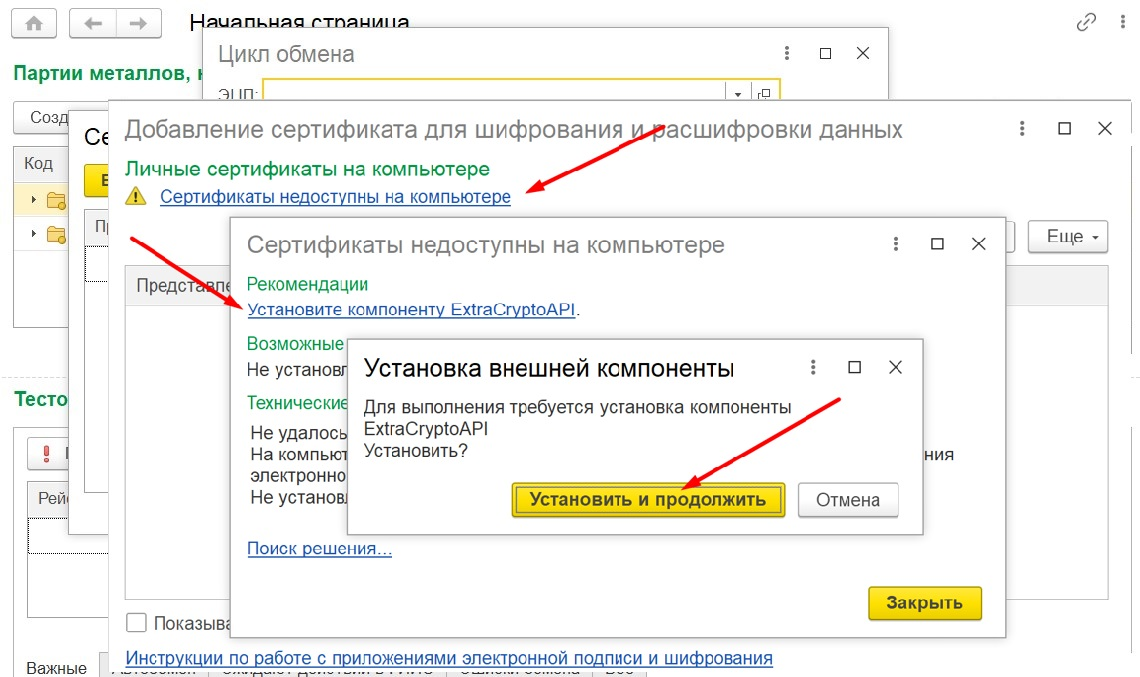Open main window kebab menu at top right

click(x=1123, y=22)
